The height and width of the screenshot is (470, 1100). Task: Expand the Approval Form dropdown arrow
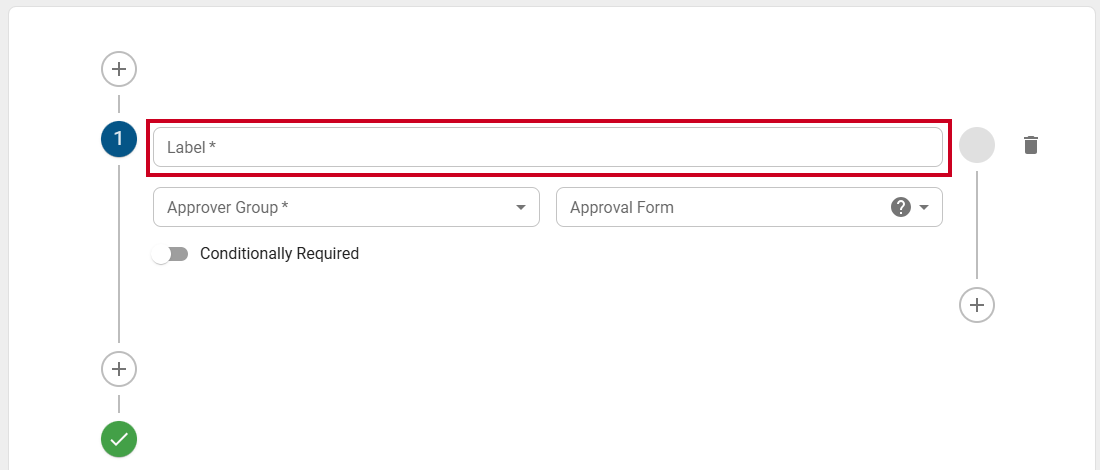[x=924, y=207]
